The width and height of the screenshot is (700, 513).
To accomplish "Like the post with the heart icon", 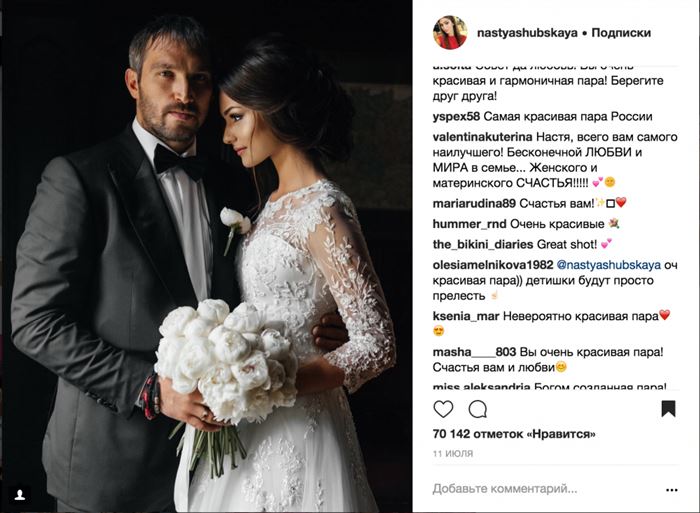I will (x=443, y=409).
